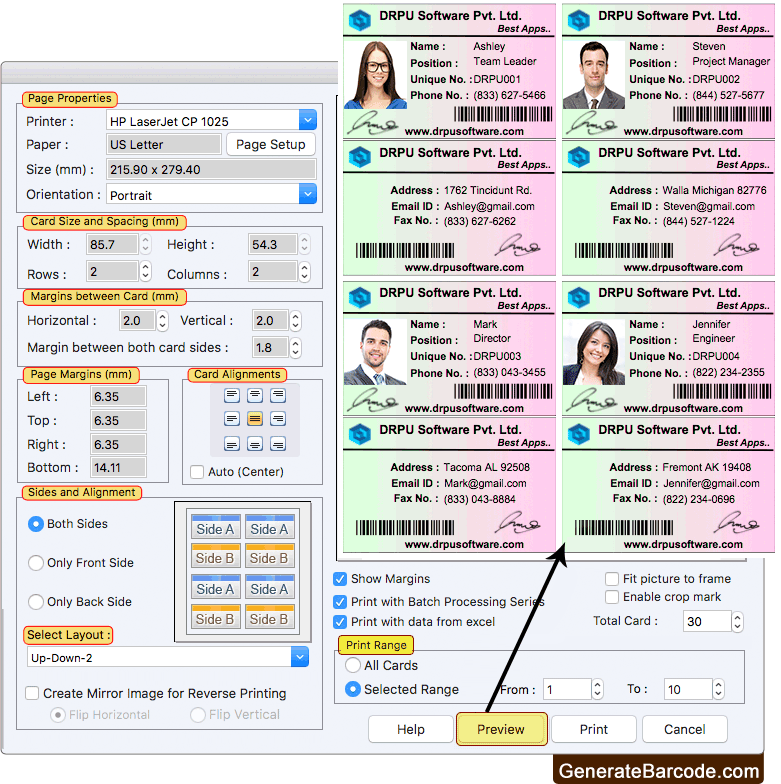Adjust the Columns stepper
781x784 pixels.
coord(304,272)
